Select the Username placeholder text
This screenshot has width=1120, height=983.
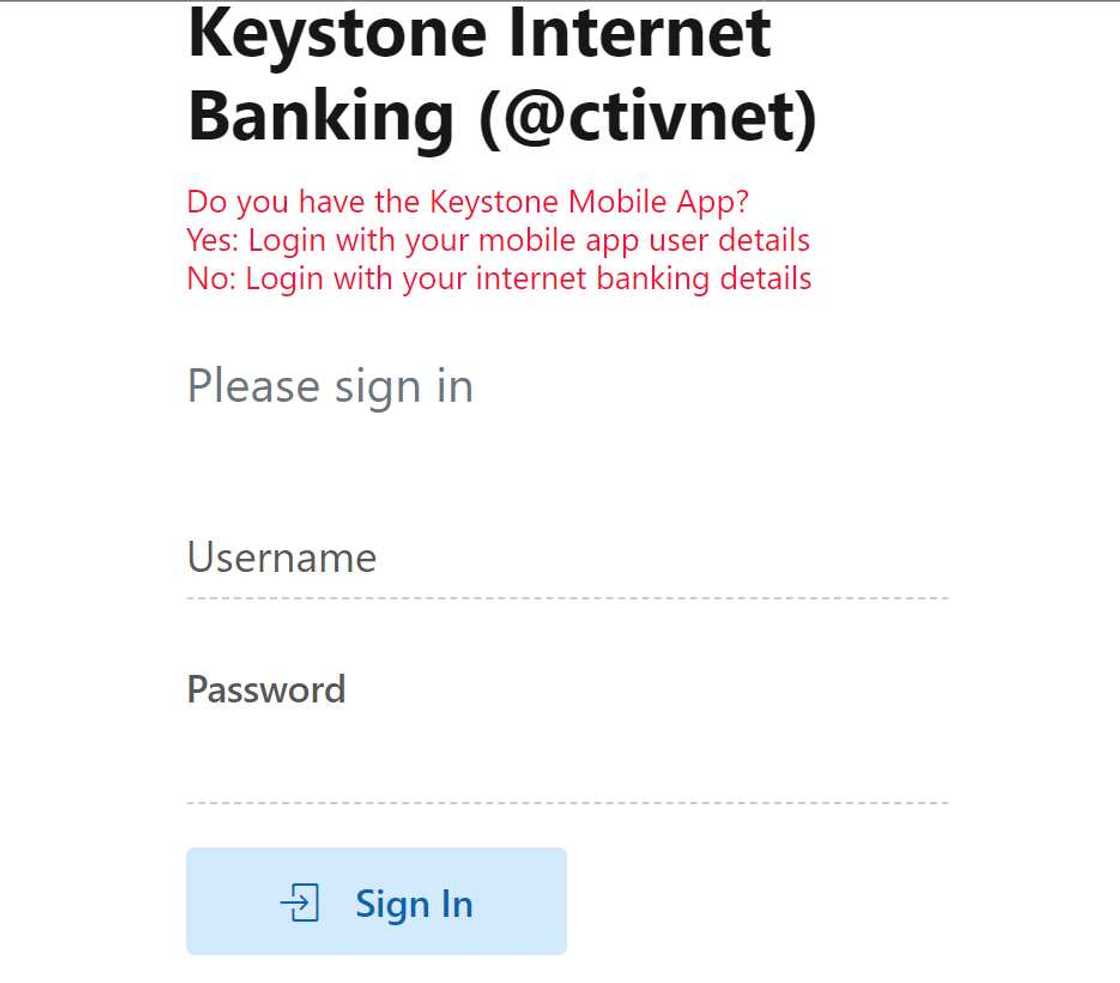282,558
